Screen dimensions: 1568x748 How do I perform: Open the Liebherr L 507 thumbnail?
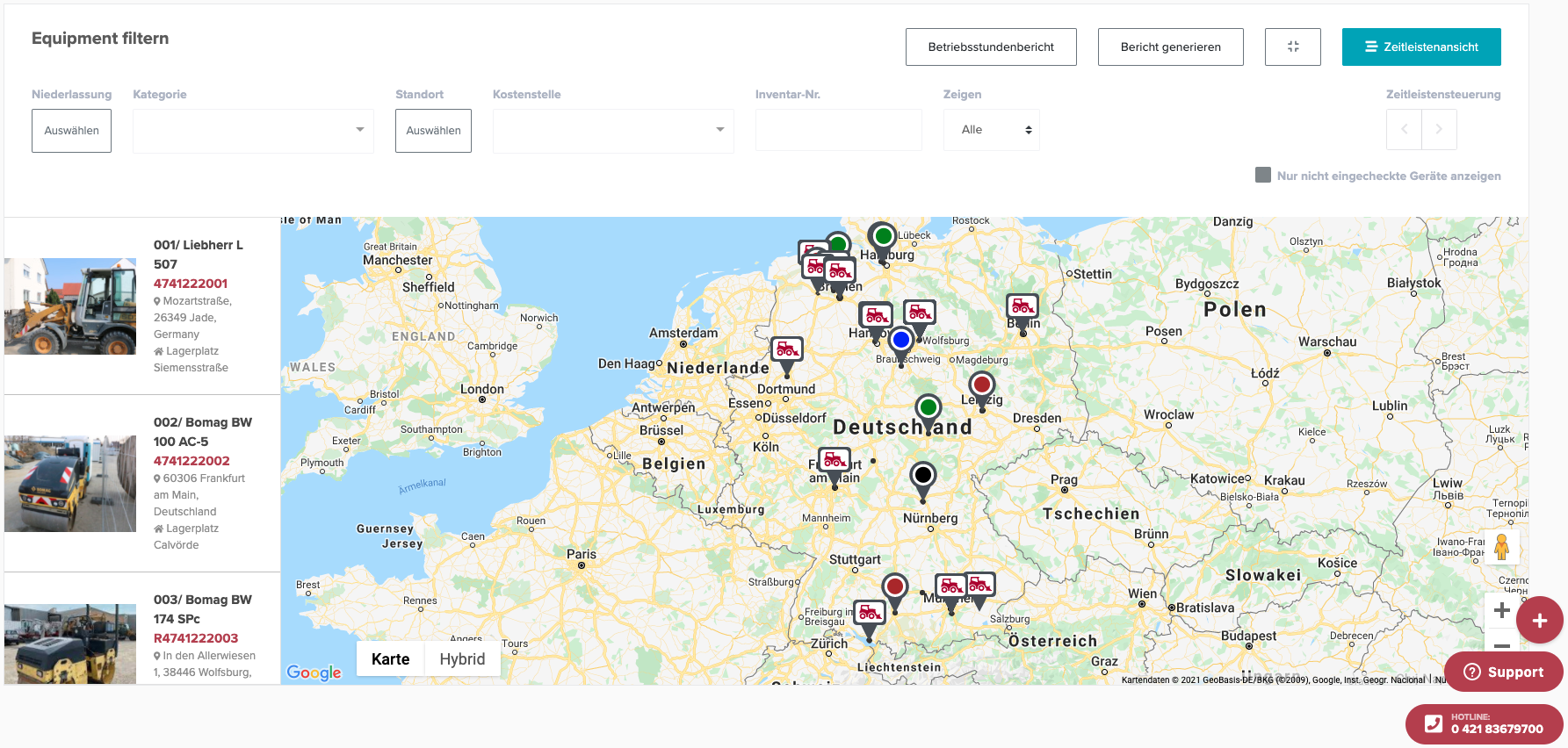(x=70, y=306)
